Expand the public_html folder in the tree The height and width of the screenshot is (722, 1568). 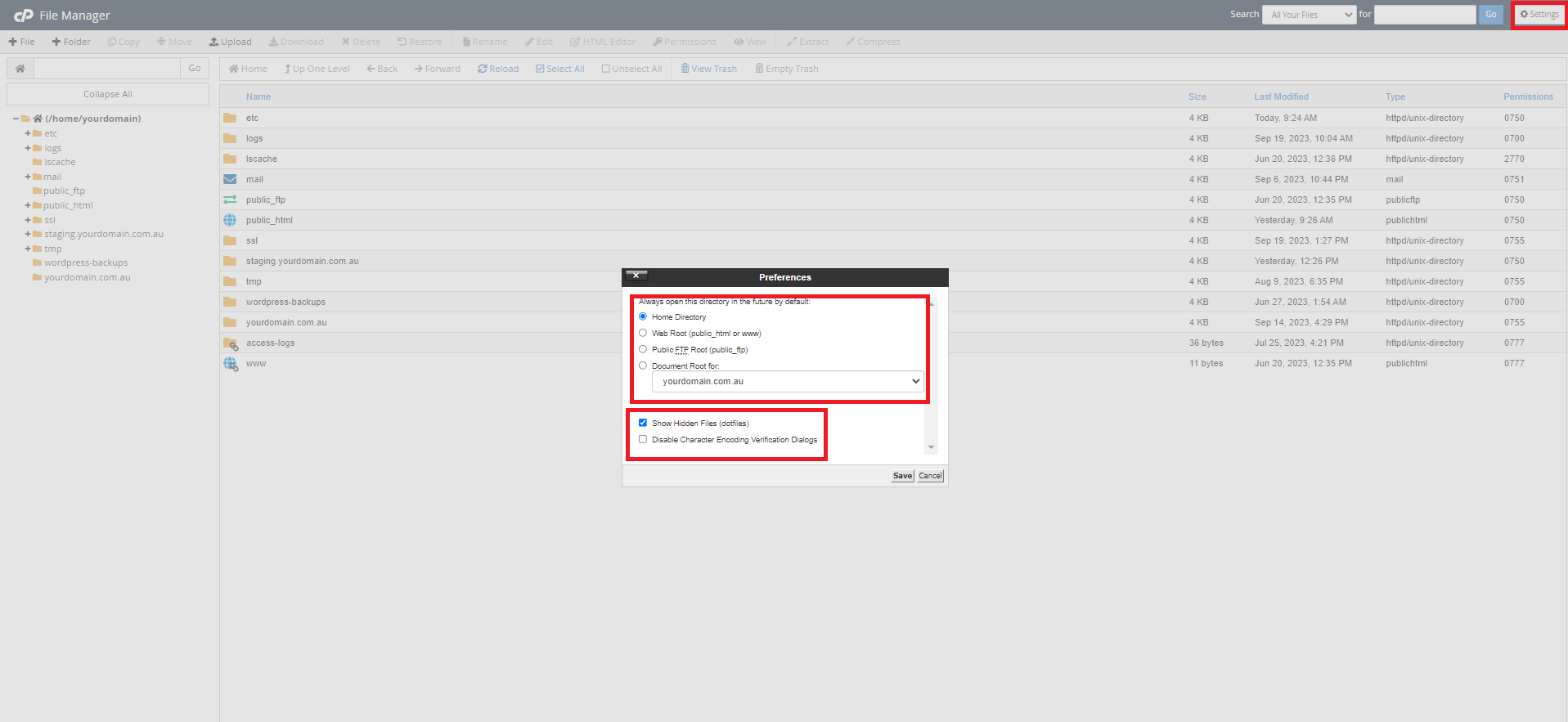click(28, 205)
